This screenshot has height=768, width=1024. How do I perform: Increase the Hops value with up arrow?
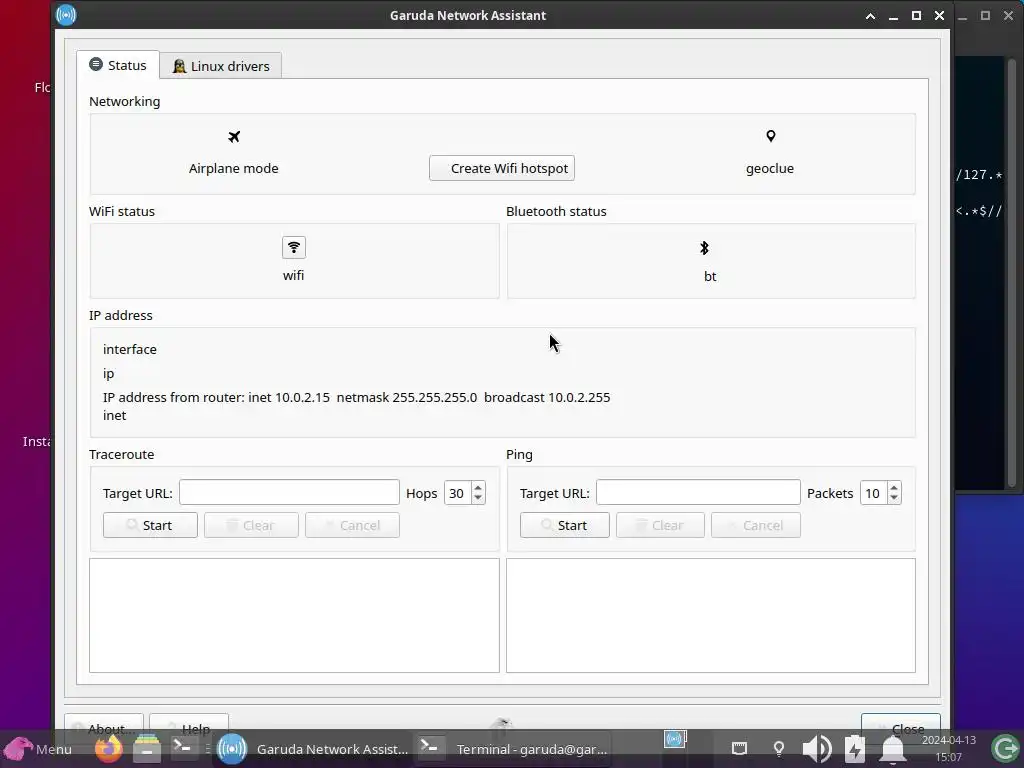tap(478, 487)
